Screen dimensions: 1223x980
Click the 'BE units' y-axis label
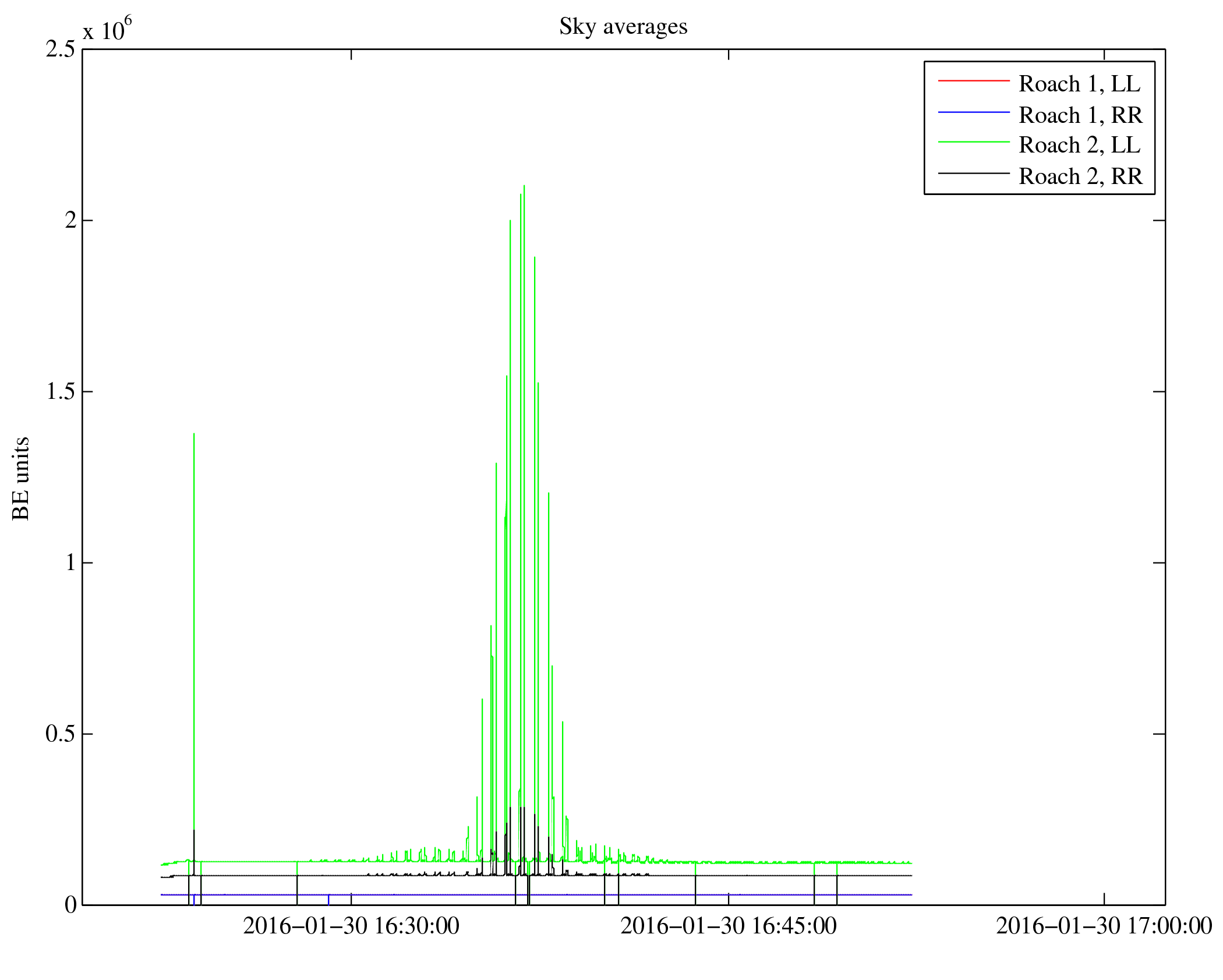pos(21,478)
